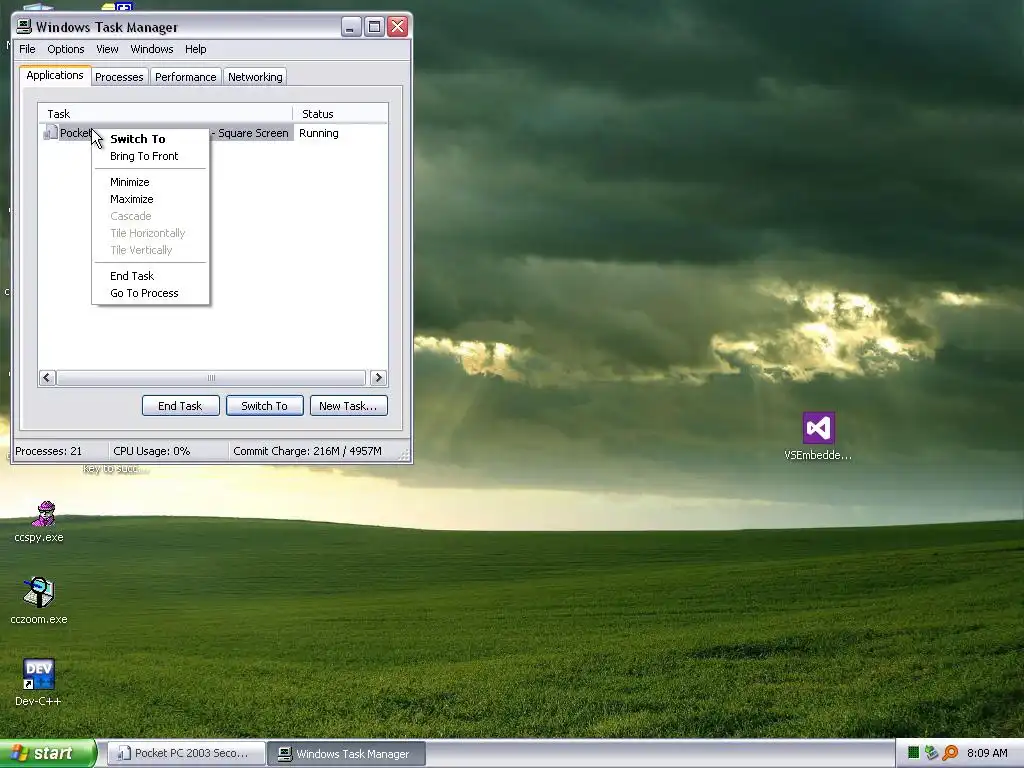Switch to the Performance tab
1024x768 pixels.
coord(185,77)
